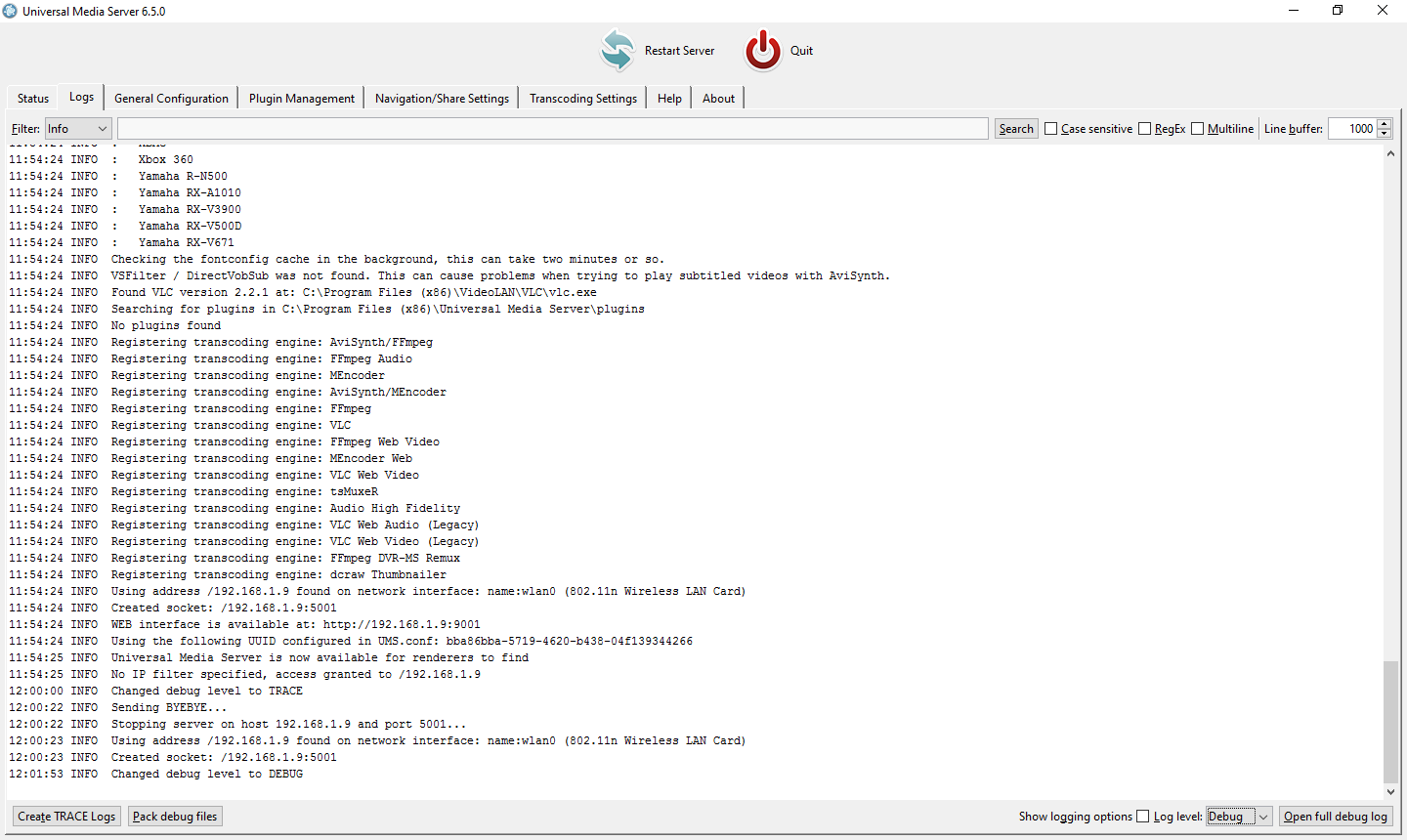Screen dimensions: 1407x840
Task: Click log line 'Changed debug level to DEBUG'
Action: tap(207, 774)
